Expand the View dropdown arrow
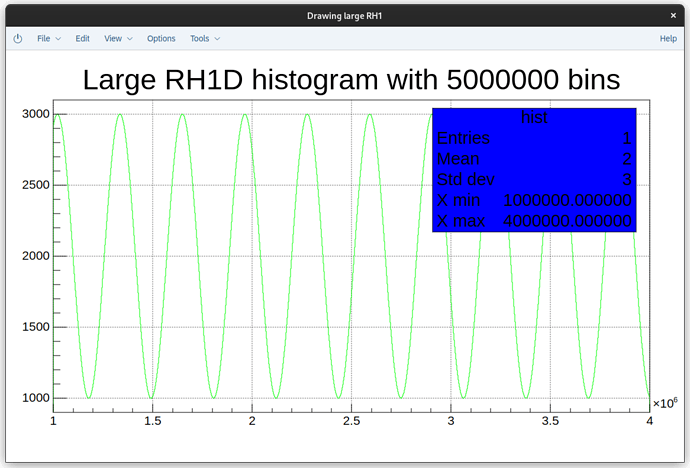Viewport: 690px width, 468px height. click(x=130, y=39)
